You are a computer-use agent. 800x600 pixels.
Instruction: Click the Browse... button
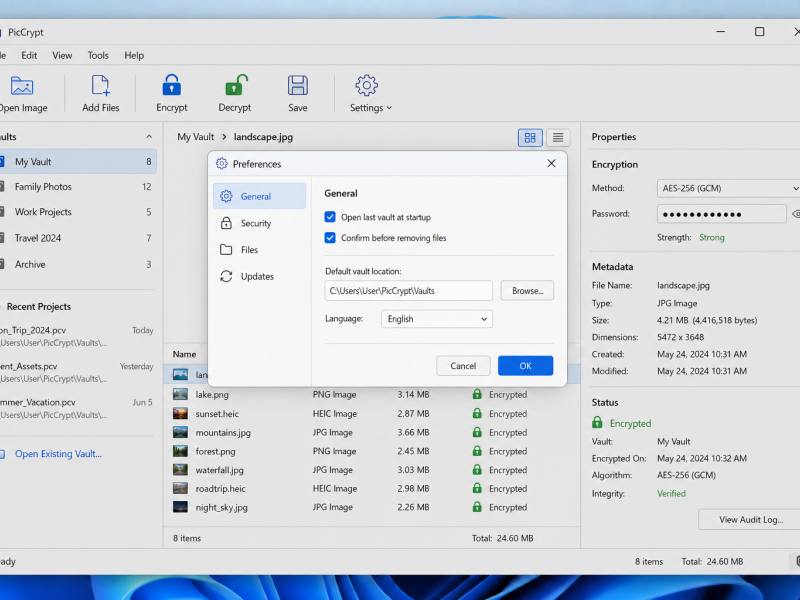coord(527,291)
